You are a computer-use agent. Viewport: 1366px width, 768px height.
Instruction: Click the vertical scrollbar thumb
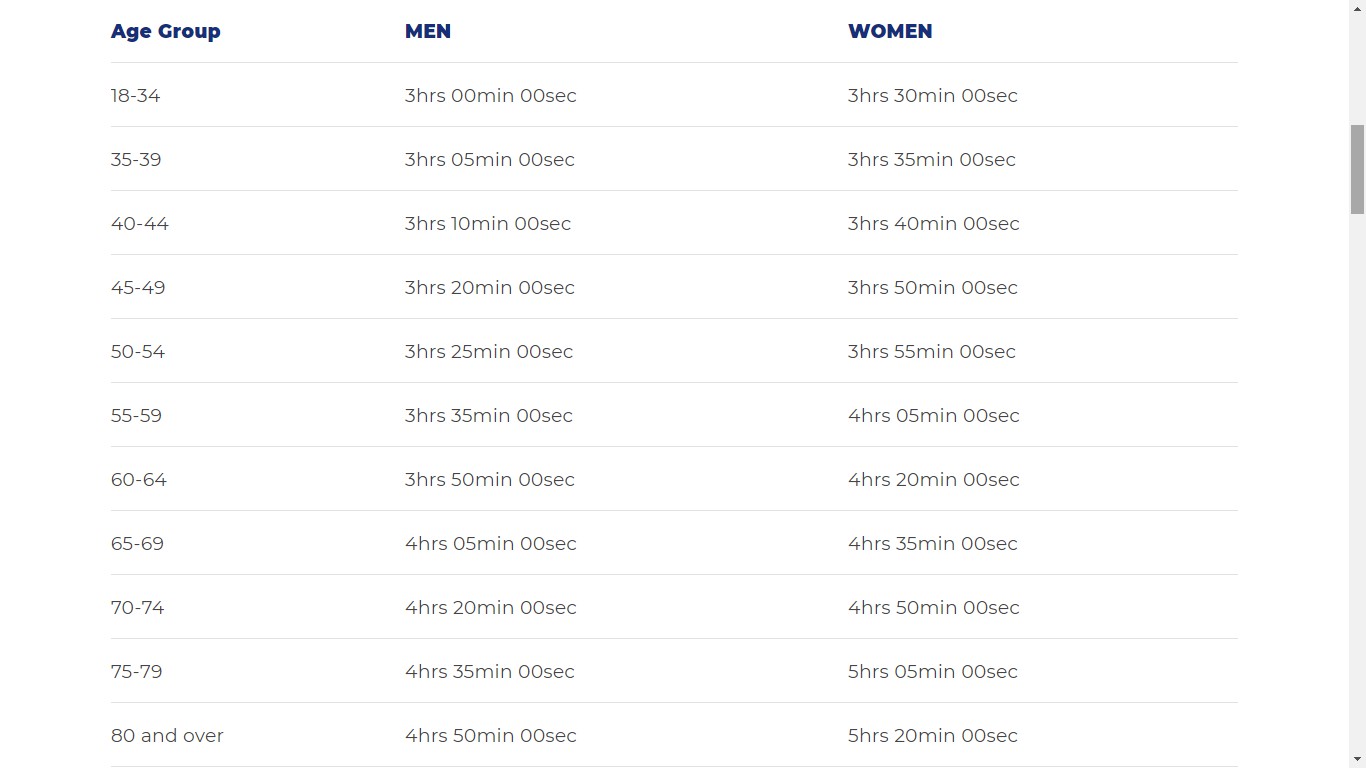(1357, 169)
